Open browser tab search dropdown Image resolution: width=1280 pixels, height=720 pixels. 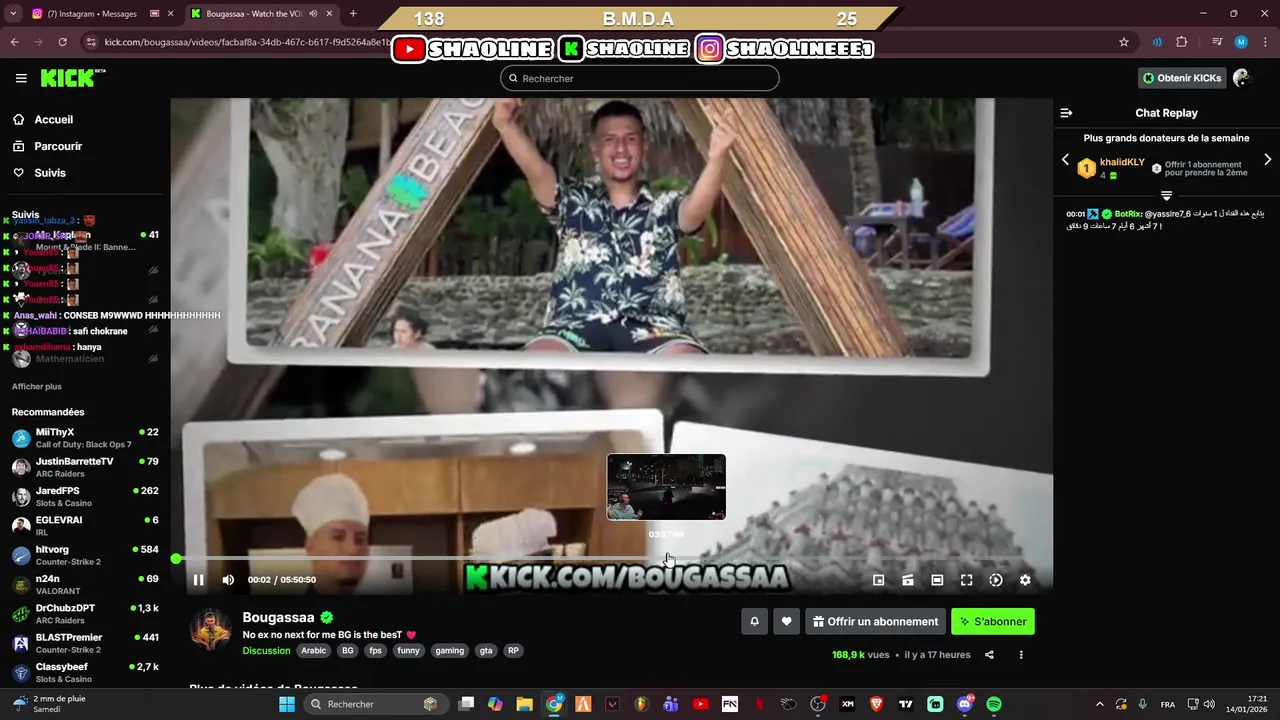point(13,14)
